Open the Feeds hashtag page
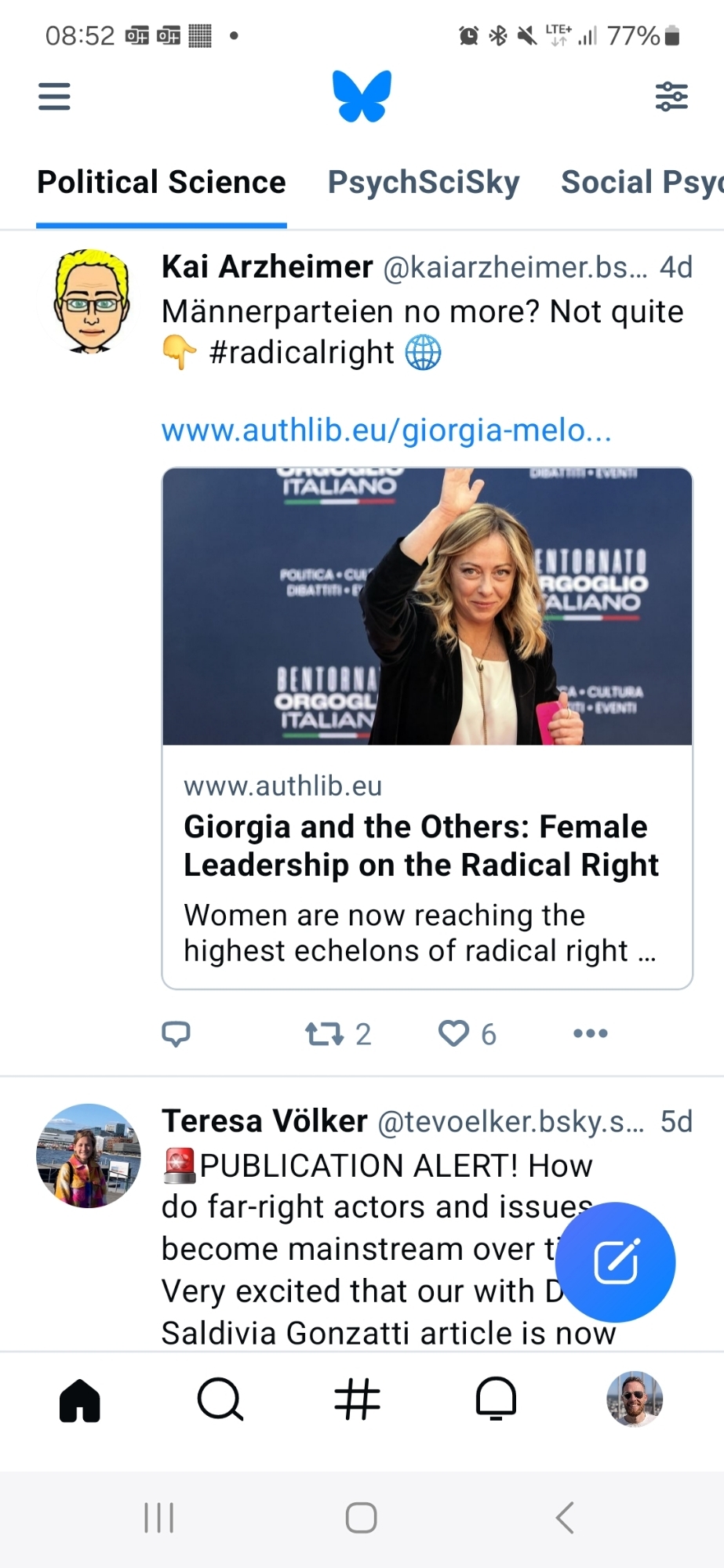The height and width of the screenshot is (1568, 724). coord(357,1399)
